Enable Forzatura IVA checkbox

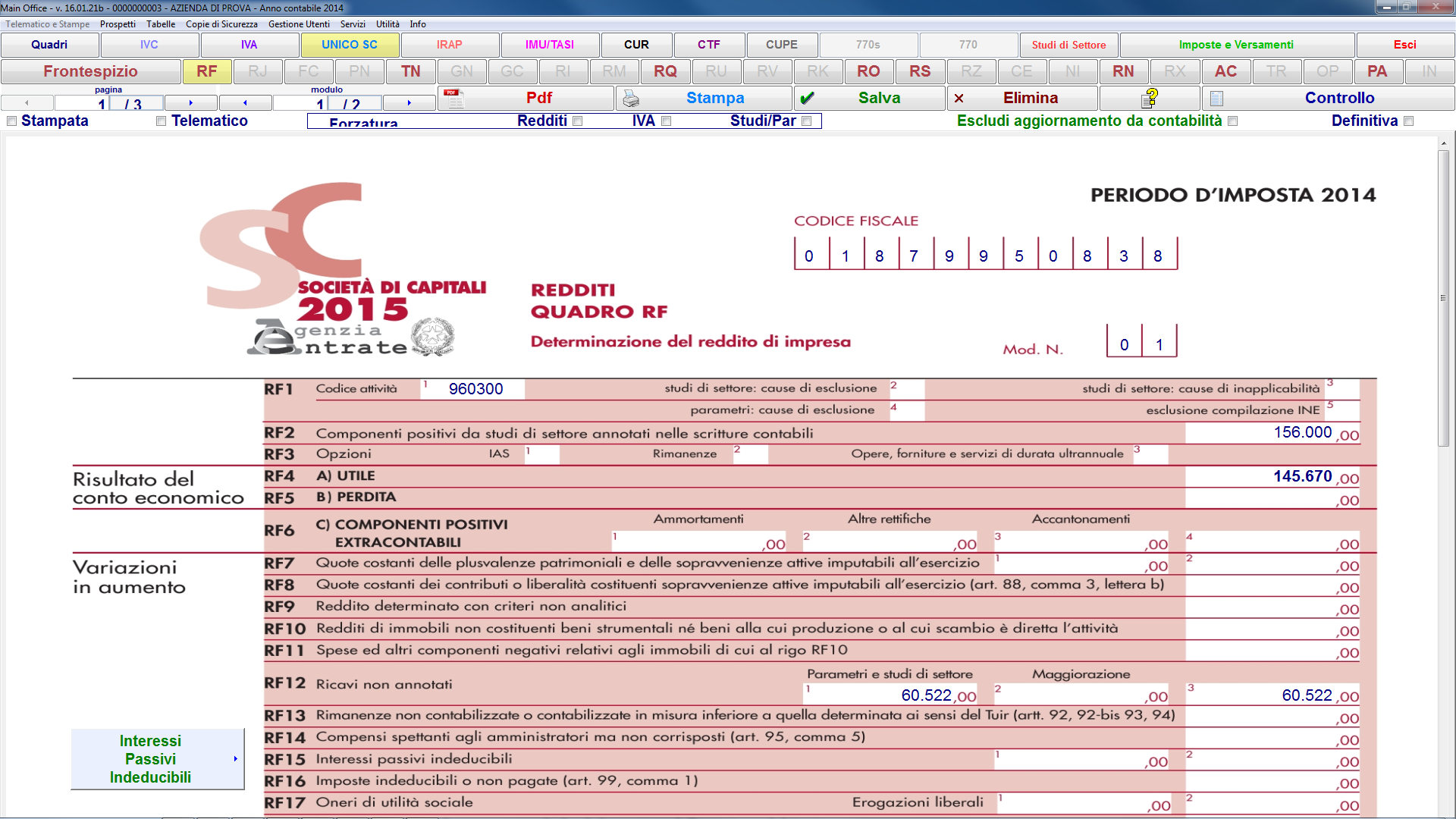point(667,121)
